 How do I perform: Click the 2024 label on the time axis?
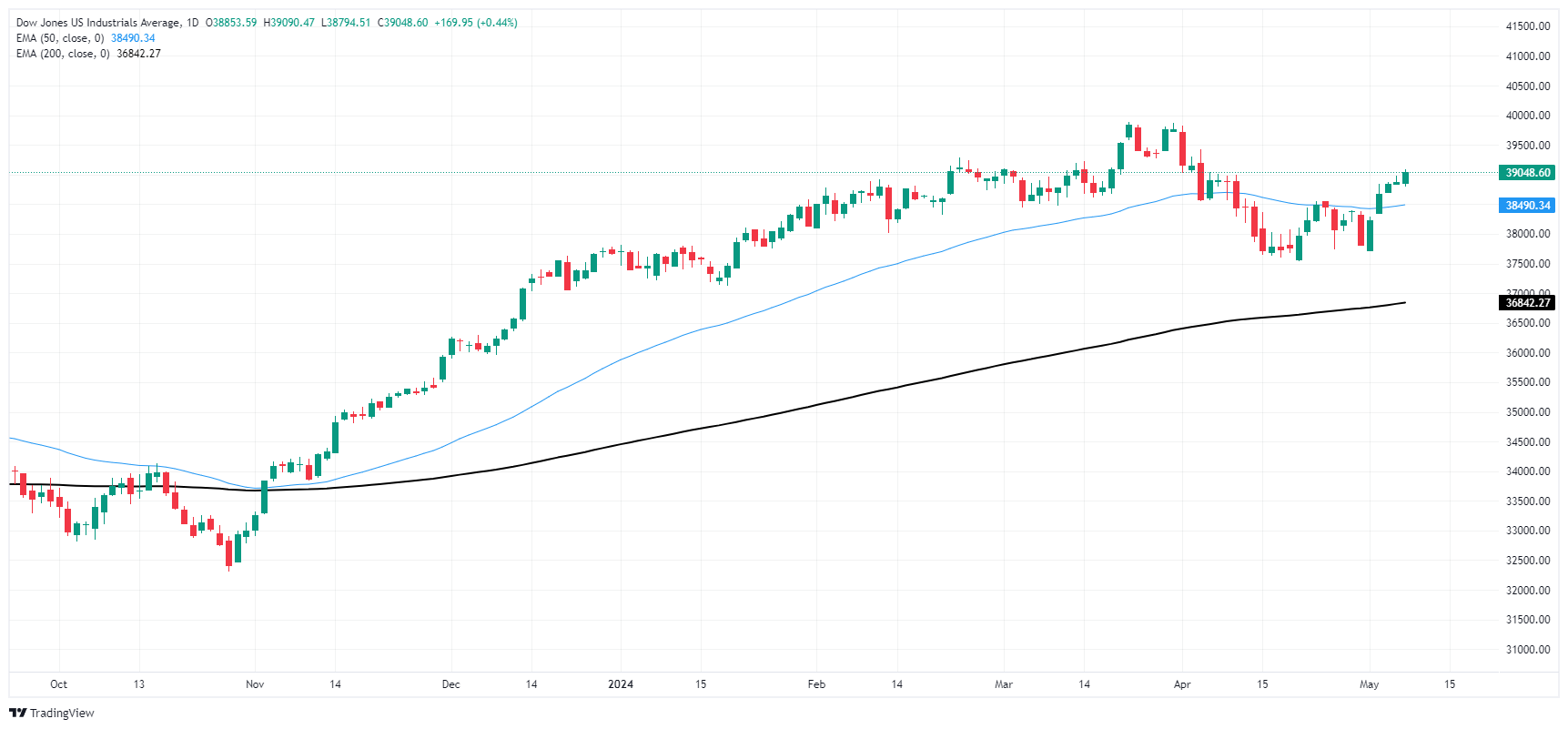(621, 684)
